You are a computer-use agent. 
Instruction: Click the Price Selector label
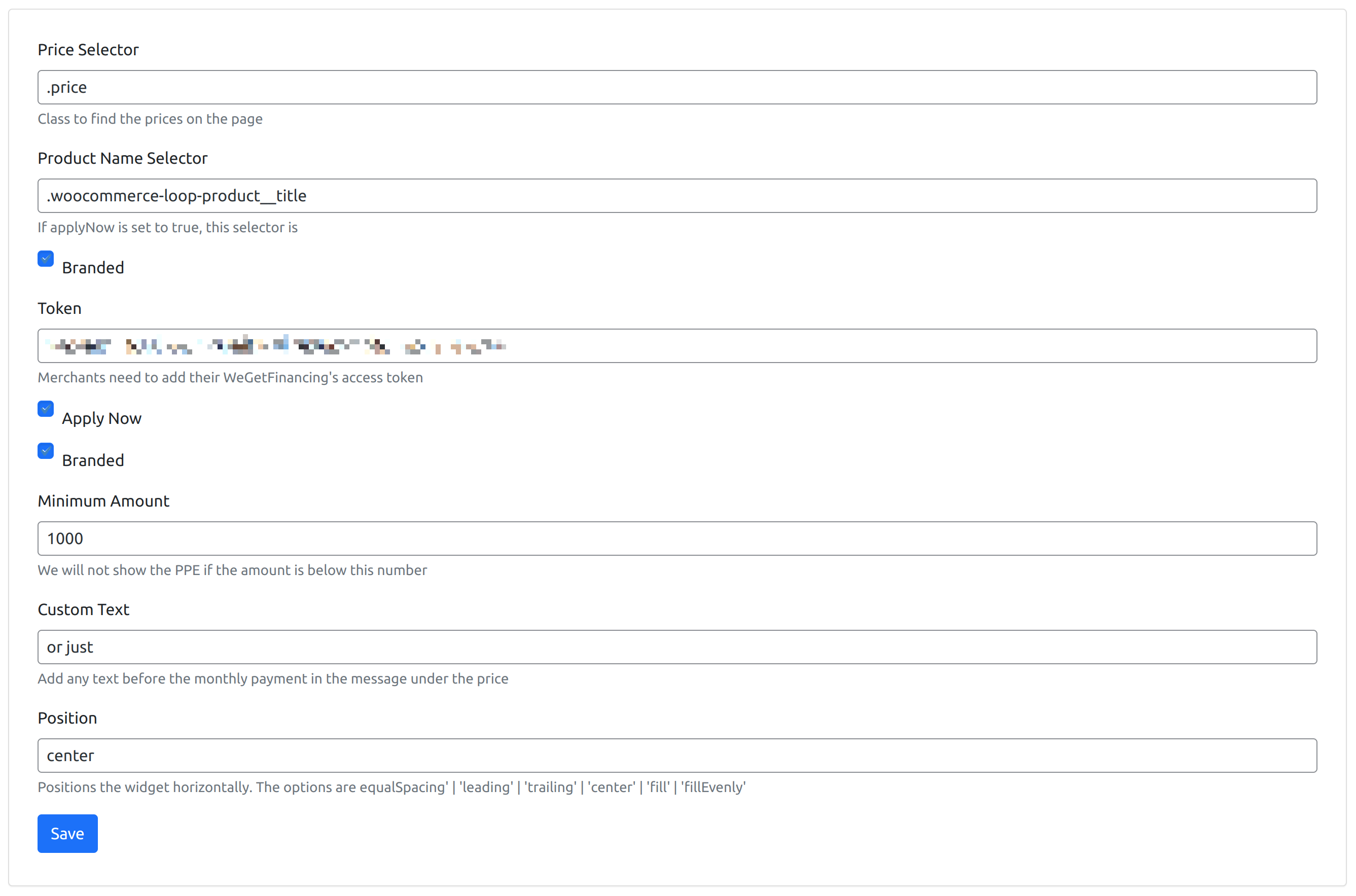[x=88, y=50]
